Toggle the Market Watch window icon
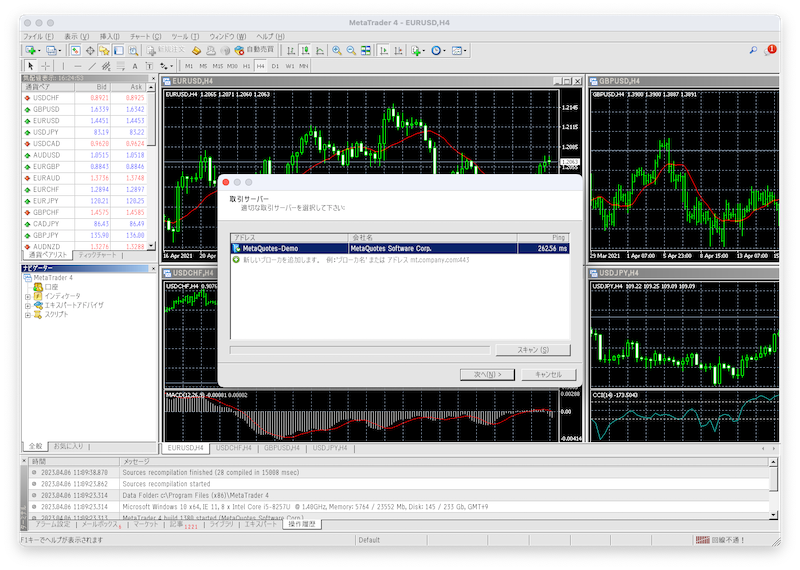The height and width of the screenshot is (570, 800). [76, 50]
